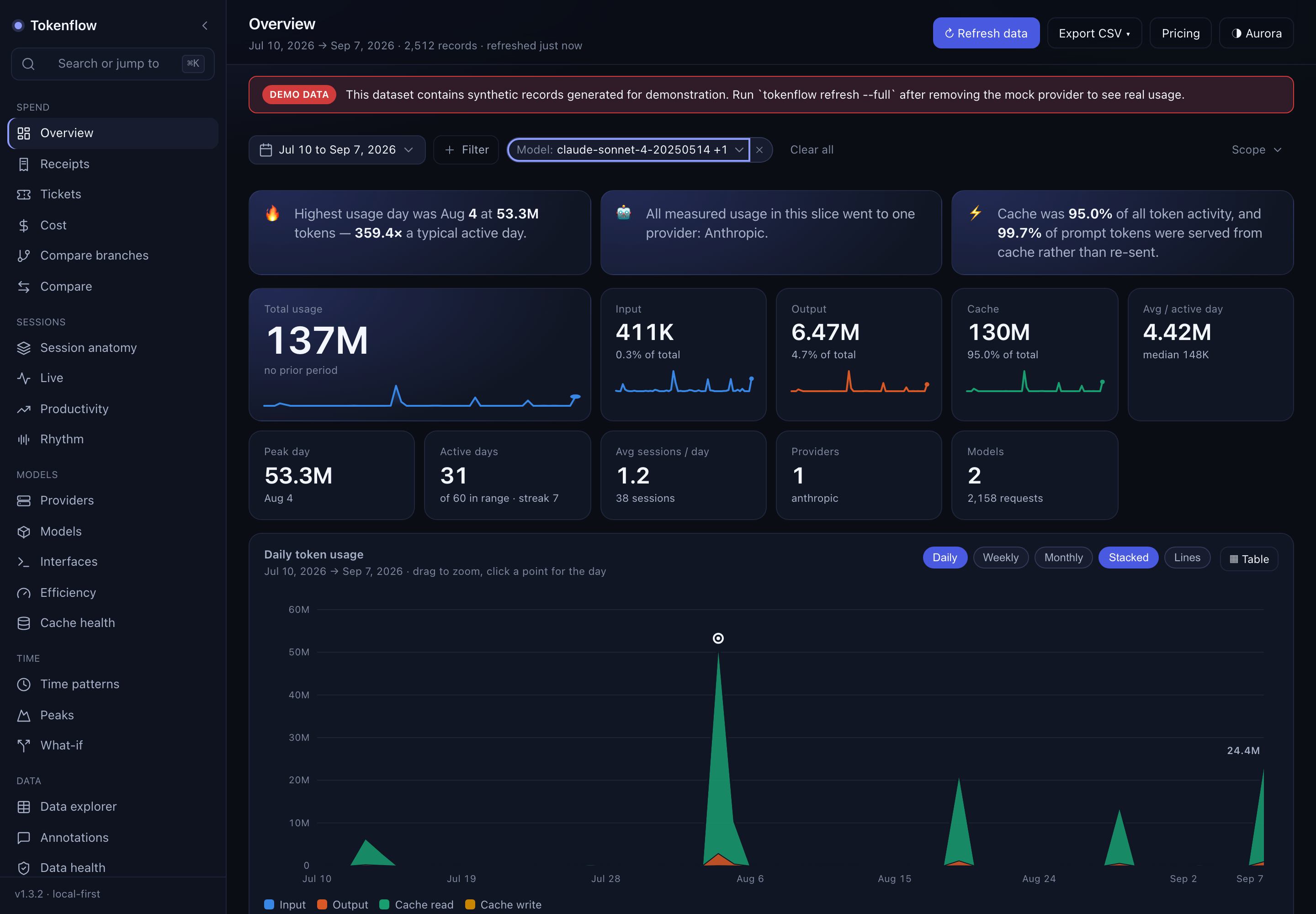The image size is (1316, 914).
Task: Switch the chart granularity to Weekly
Action: point(1000,558)
